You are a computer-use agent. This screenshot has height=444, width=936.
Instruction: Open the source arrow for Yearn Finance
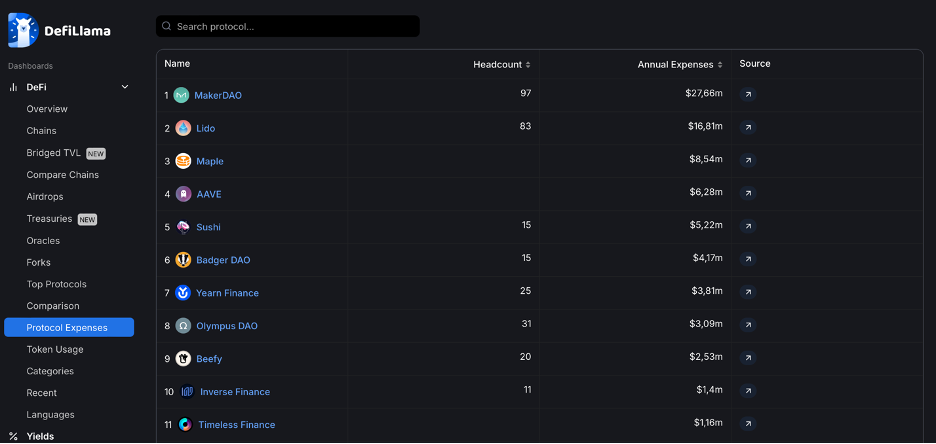748,292
